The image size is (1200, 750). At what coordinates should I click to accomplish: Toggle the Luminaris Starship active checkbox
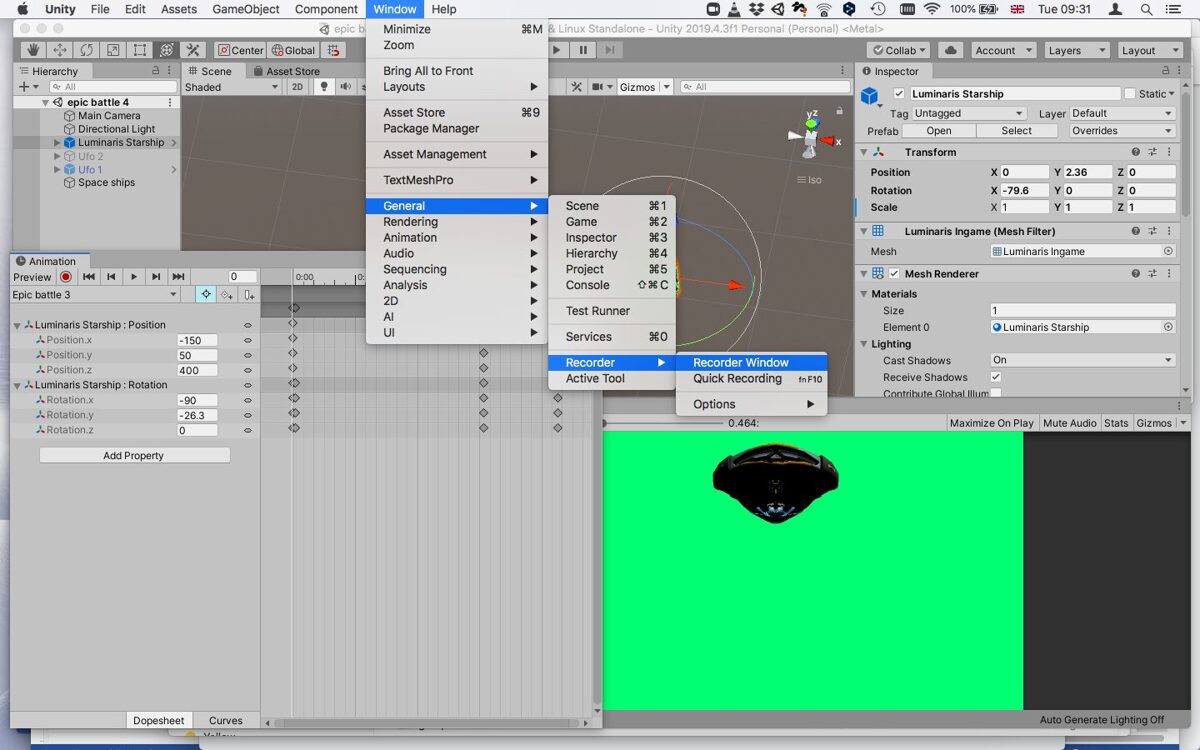click(899, 94)
